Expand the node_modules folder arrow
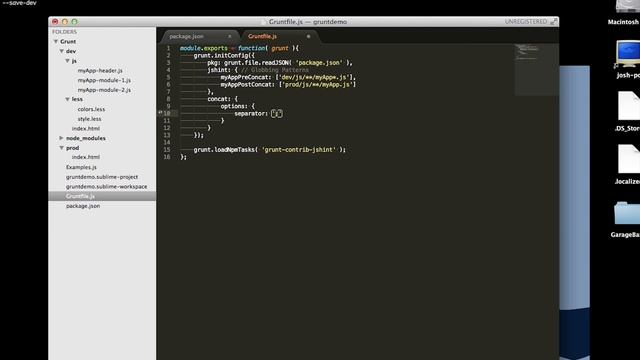The height and width of the screenshot is (360, 640). click(x=62, y=138)
